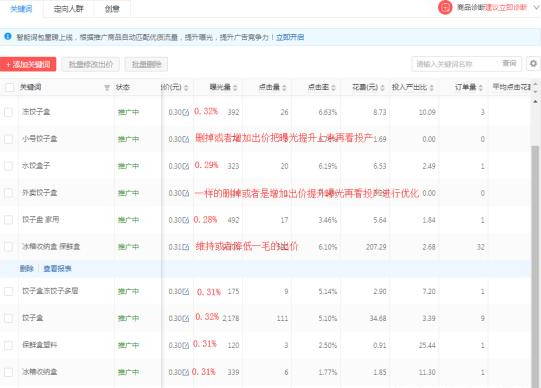The width and height of the screenshot is (541, 388).
Task: Click the keyword 水饺盒子
Action: click(x=36, y=165)
